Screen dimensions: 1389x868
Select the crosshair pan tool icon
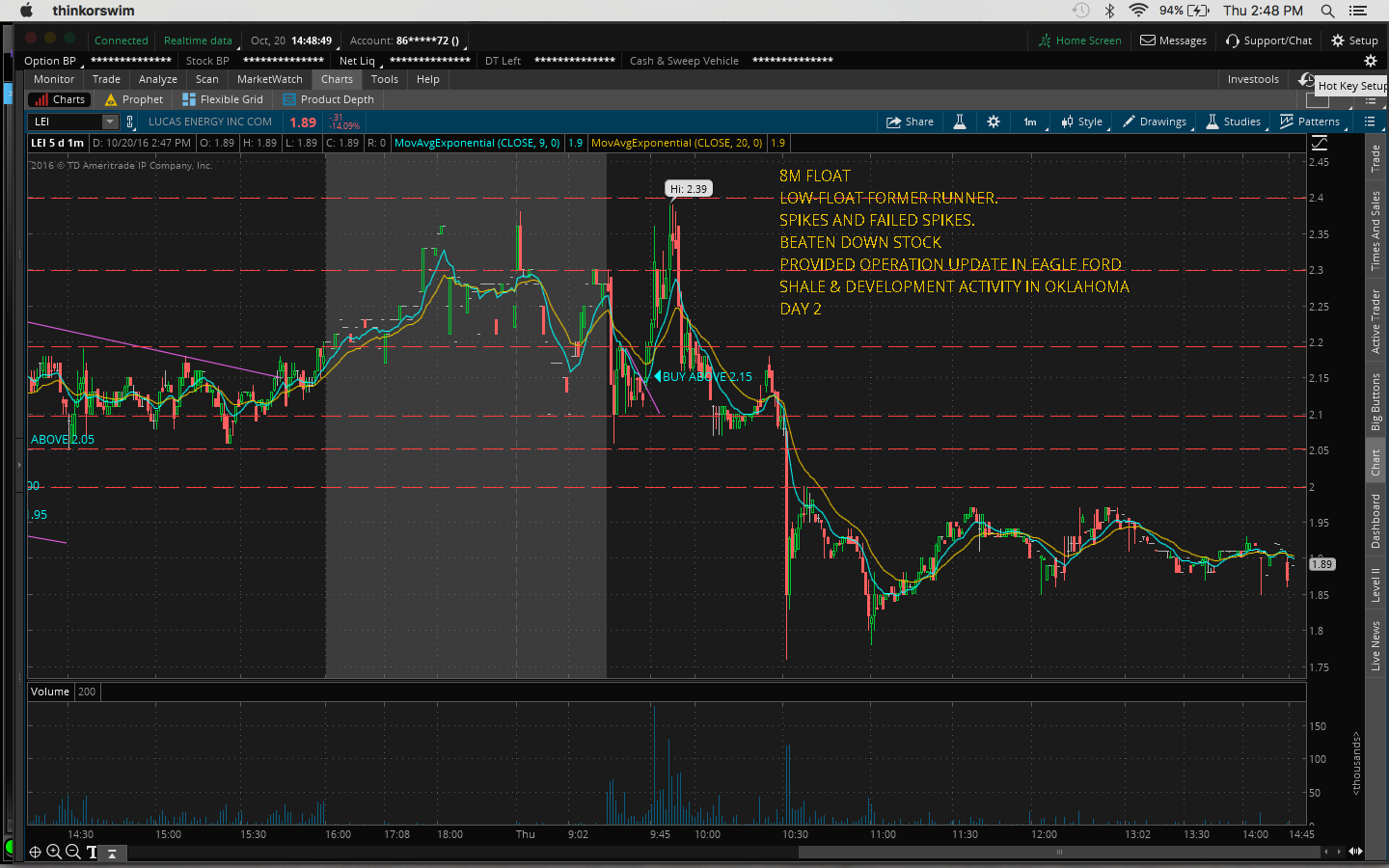coord(35,852)
